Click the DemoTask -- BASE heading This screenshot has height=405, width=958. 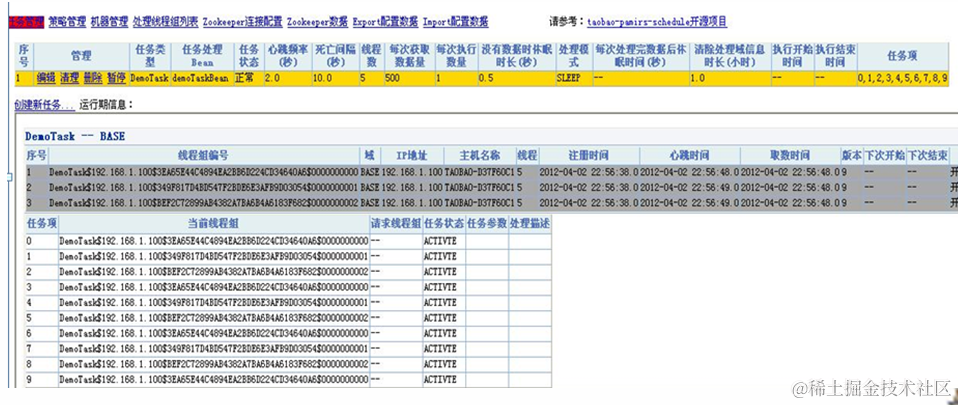coord(75,136)
